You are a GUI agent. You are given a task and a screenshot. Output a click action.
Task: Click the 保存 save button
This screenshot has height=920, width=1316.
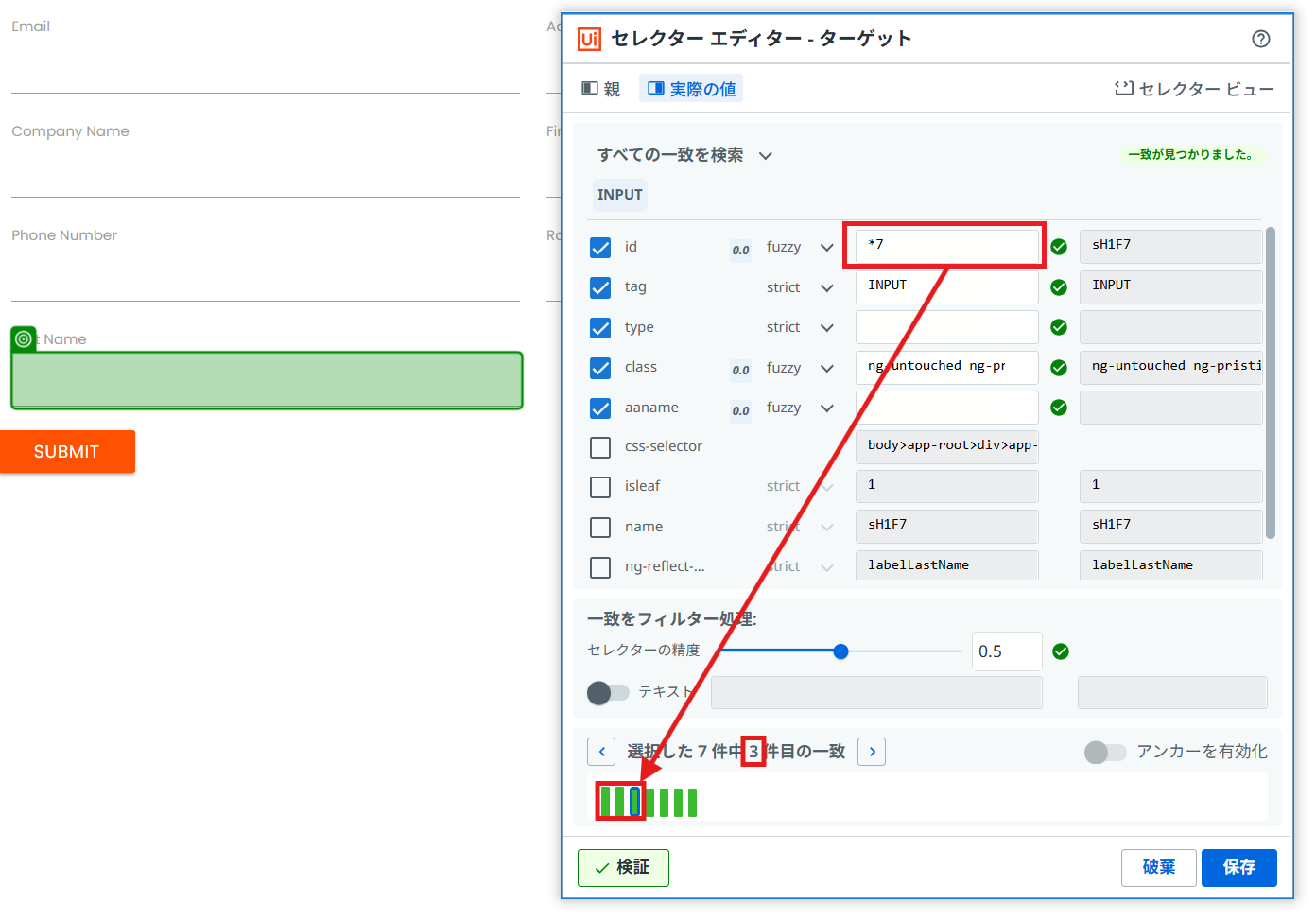pyautogui.click(x=1239, y=867)
